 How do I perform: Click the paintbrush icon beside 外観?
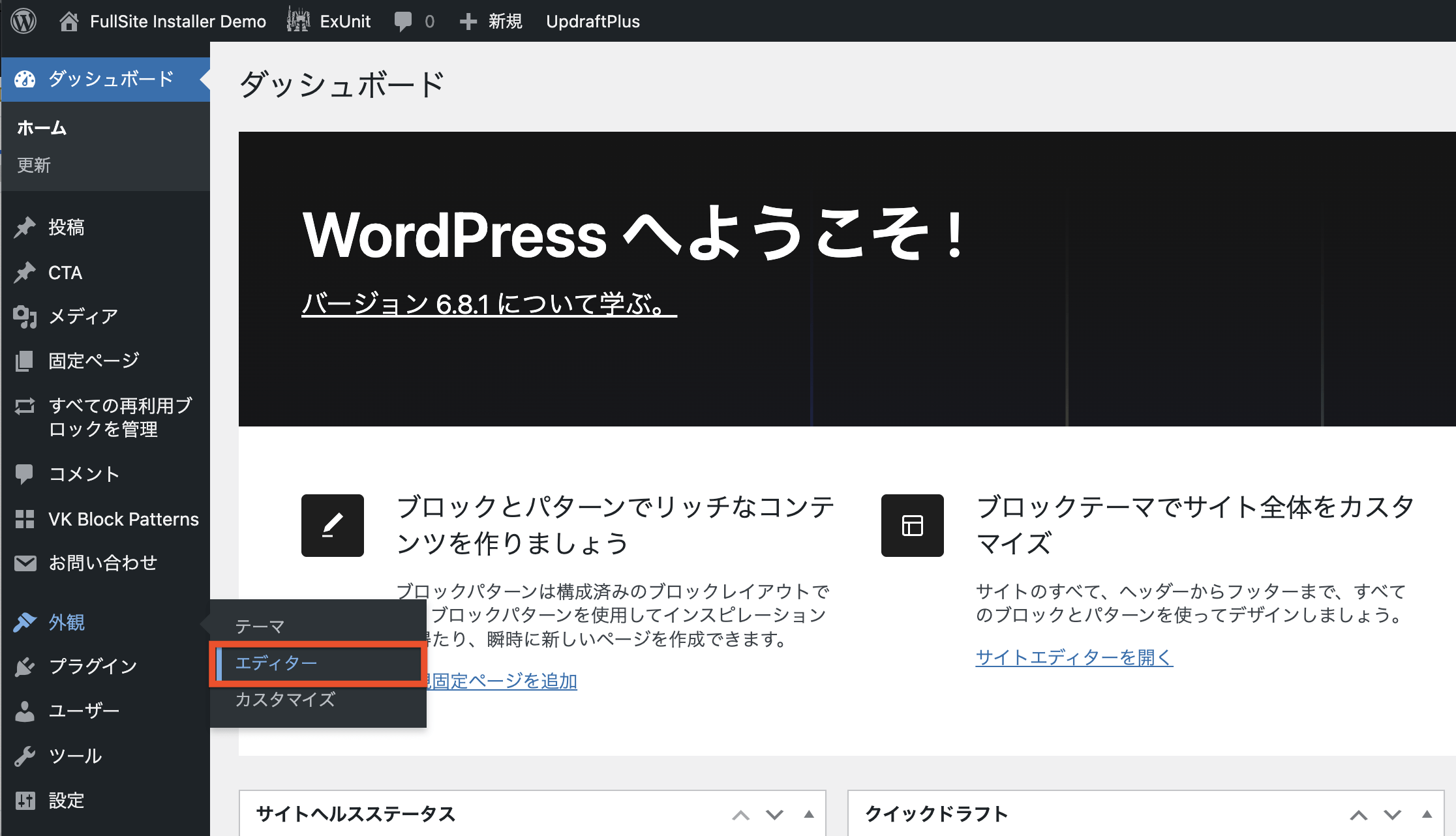[x=25, y=622]
